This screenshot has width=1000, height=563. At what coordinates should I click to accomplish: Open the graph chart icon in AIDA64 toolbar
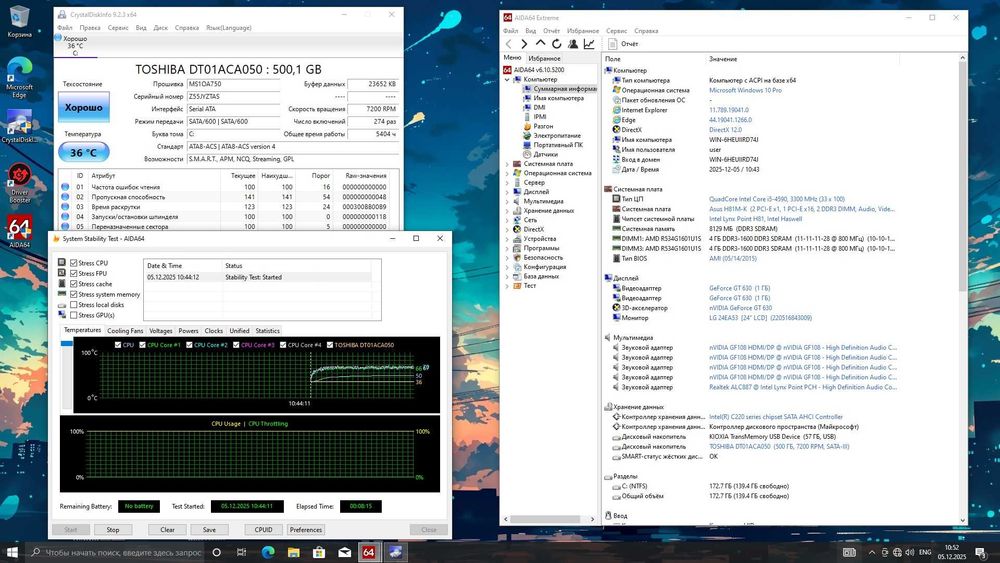tap(589, 44)
